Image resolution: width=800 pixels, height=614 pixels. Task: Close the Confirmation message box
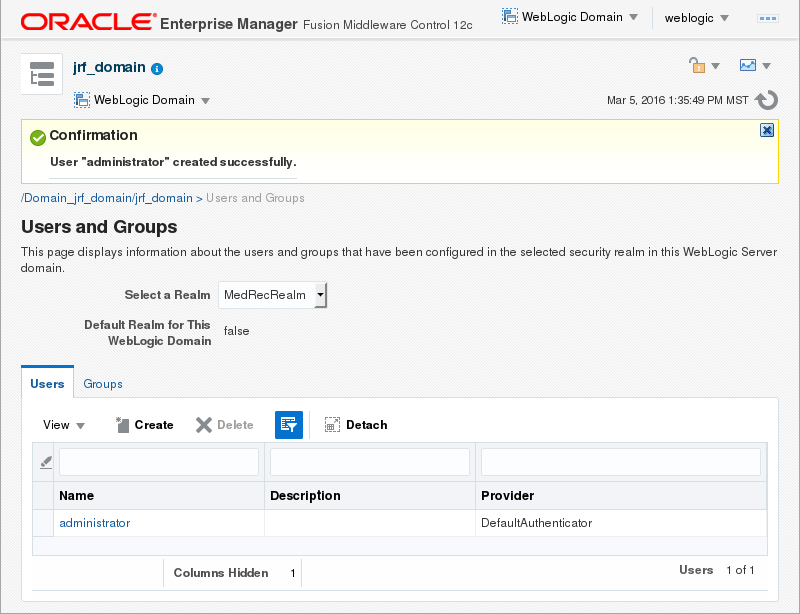tap(766, 130)
